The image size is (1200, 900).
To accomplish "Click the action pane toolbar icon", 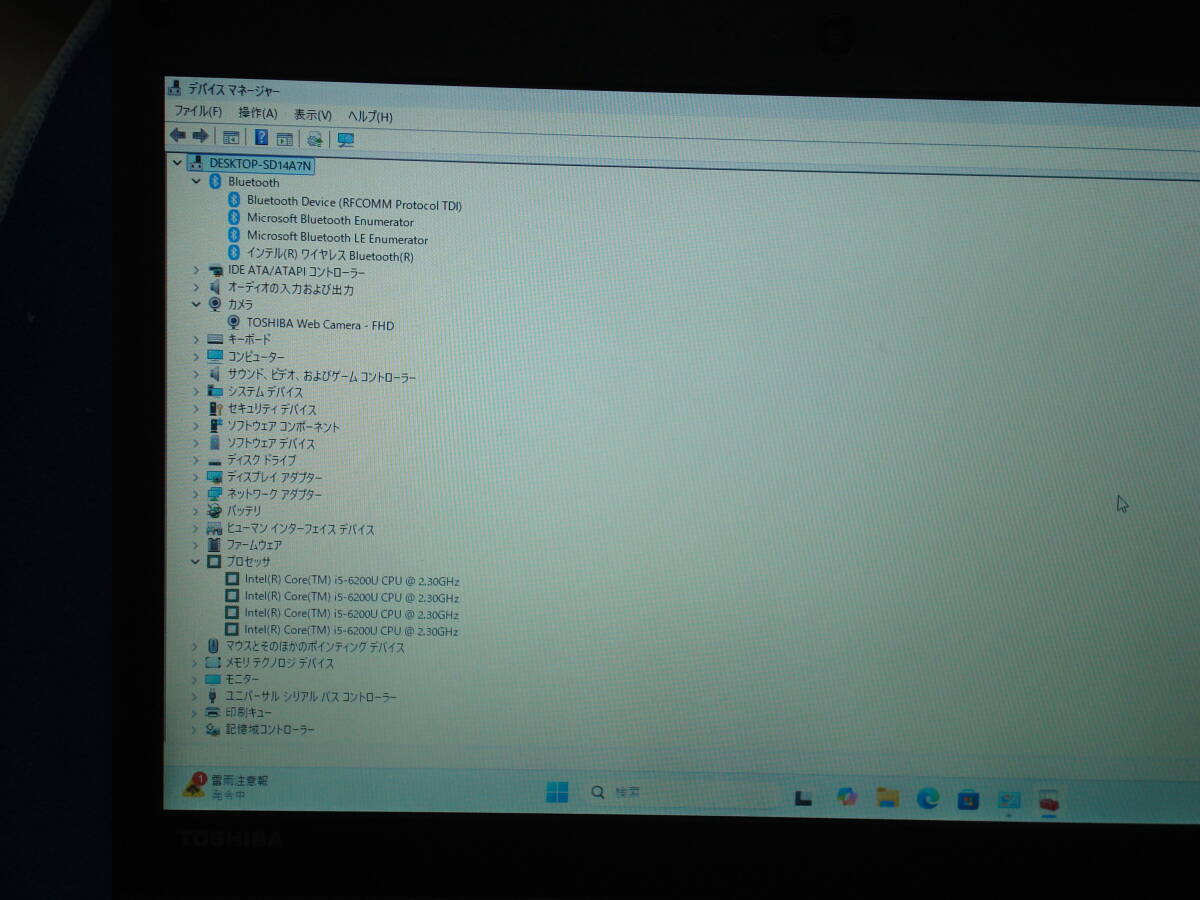I will click(284, 138).
